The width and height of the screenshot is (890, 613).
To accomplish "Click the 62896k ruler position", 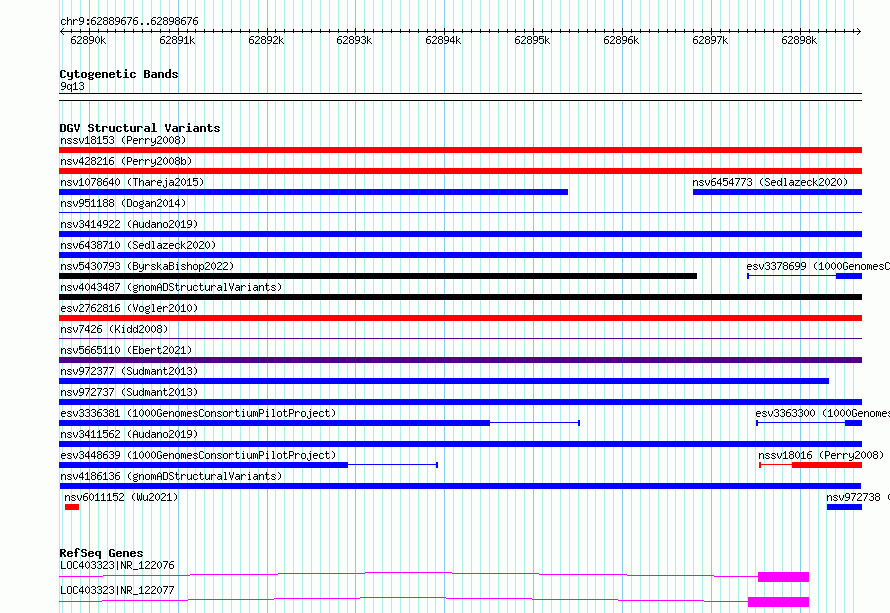I will [x=622, y=40].
